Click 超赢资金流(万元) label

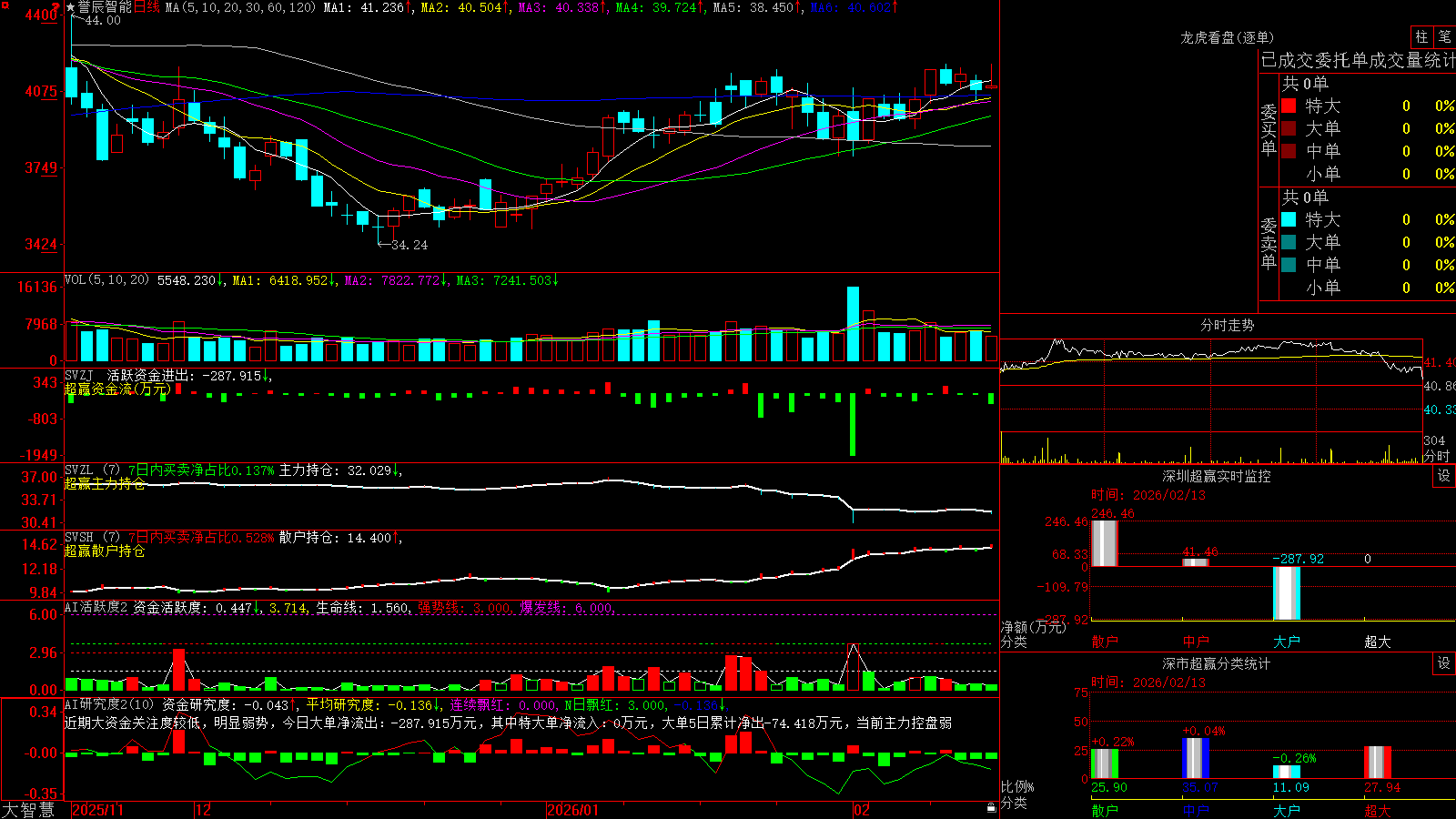click(x=117, y=389)
